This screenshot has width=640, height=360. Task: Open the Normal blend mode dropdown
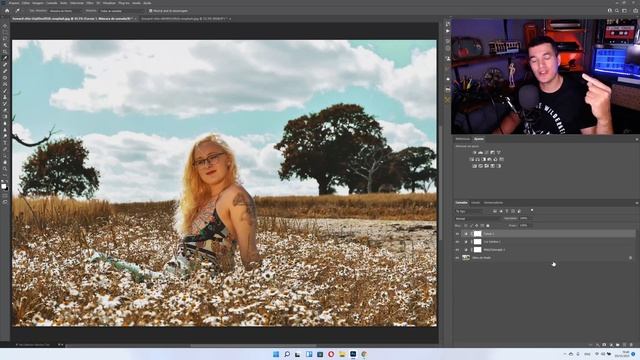tap(478, 219)
